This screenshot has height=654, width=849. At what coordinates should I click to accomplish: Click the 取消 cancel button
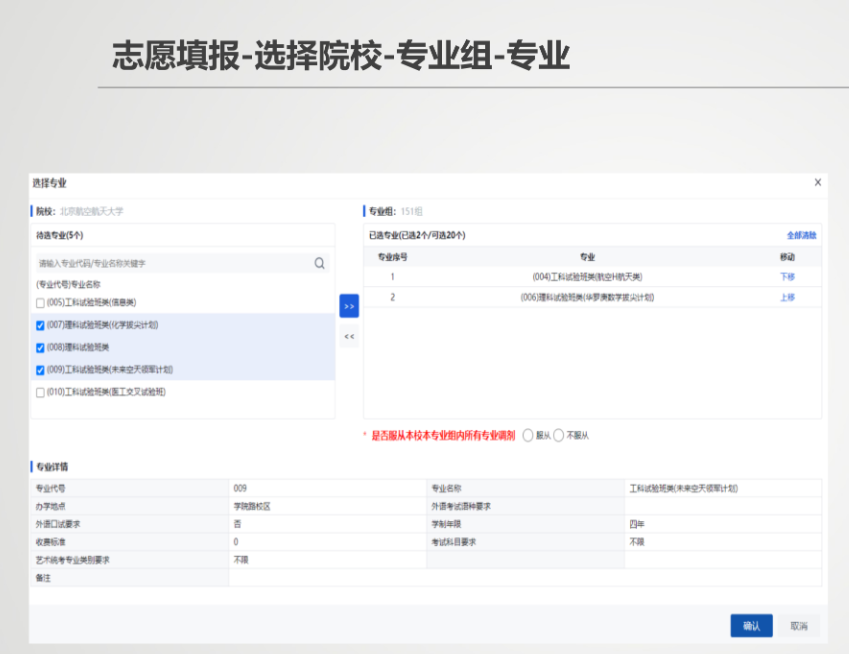pos(797,624)
